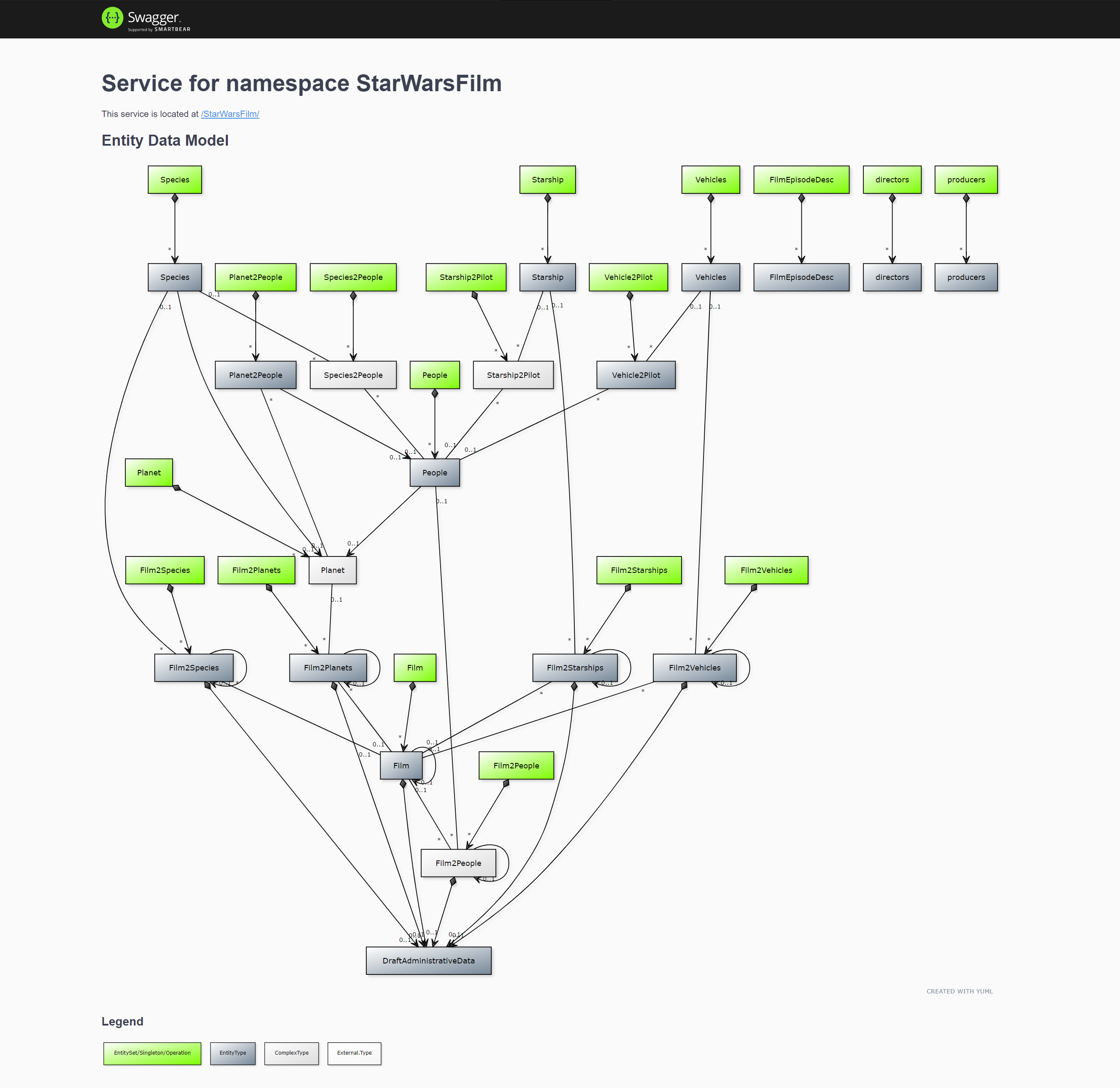Select the white Planet complex type box
Screen dimensions: 1120x1088
pyautogui.click(x=332, y=570)
